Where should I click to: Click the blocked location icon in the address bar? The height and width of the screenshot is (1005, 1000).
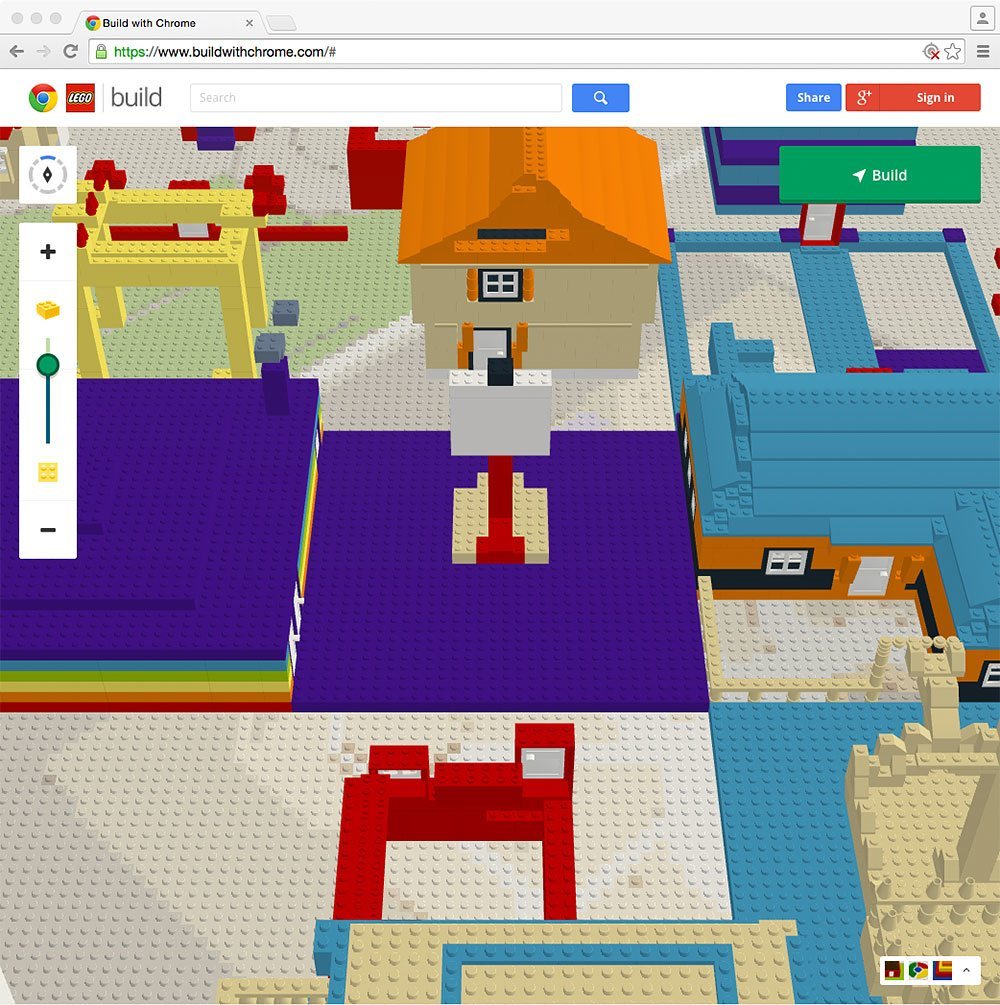pos(931,51)
